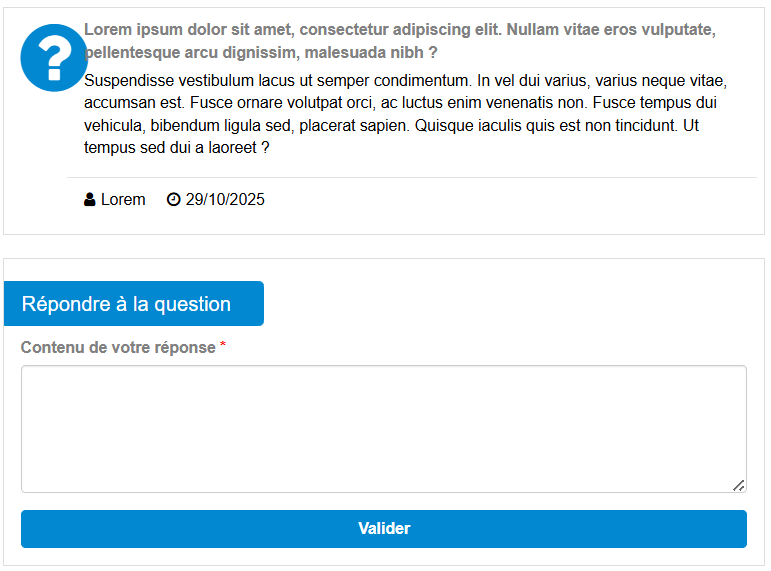The width and height of the screenshot is (771, 571).
Task: Click the clock icon before the date
Action: [173, 200]
